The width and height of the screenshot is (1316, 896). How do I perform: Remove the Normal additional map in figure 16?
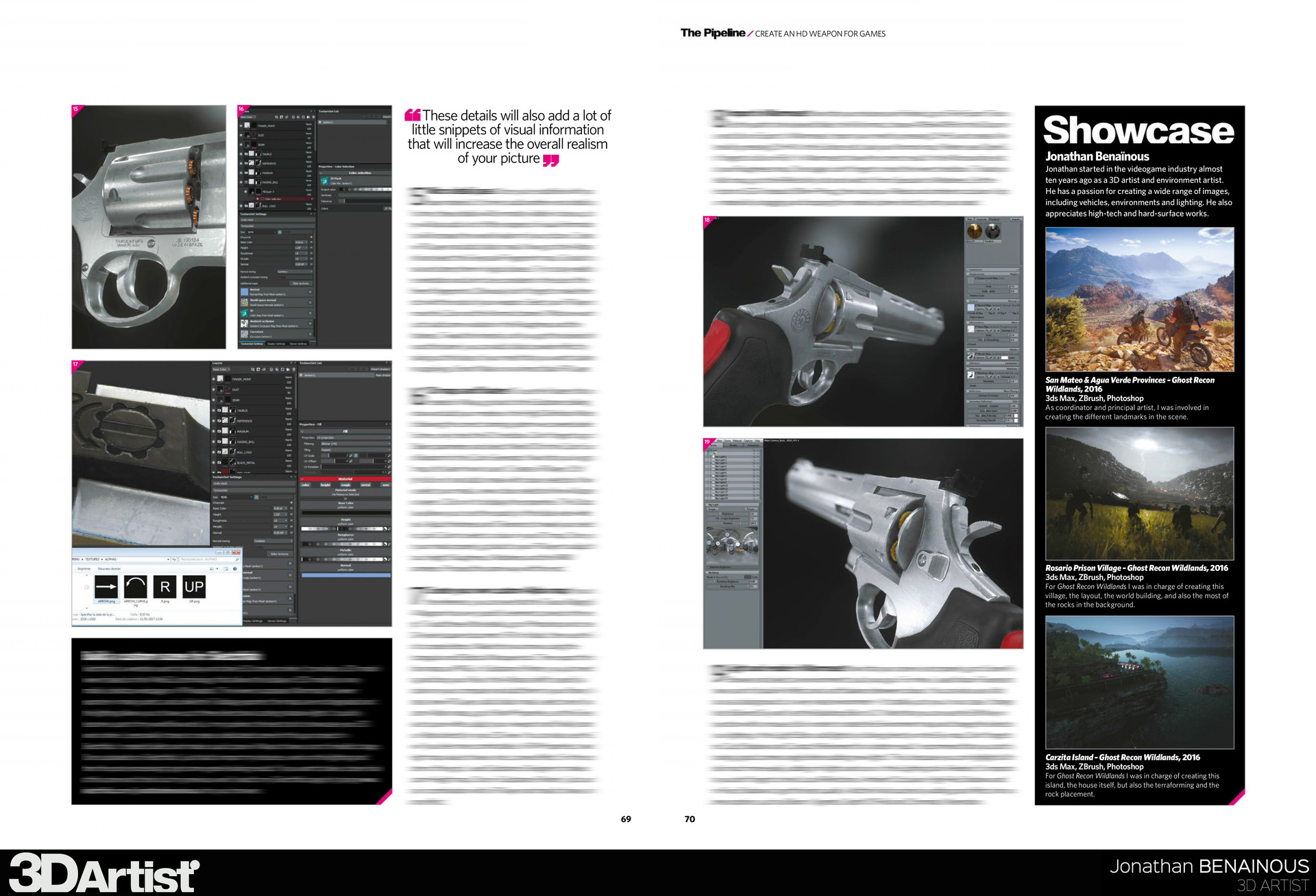(310, 292)
